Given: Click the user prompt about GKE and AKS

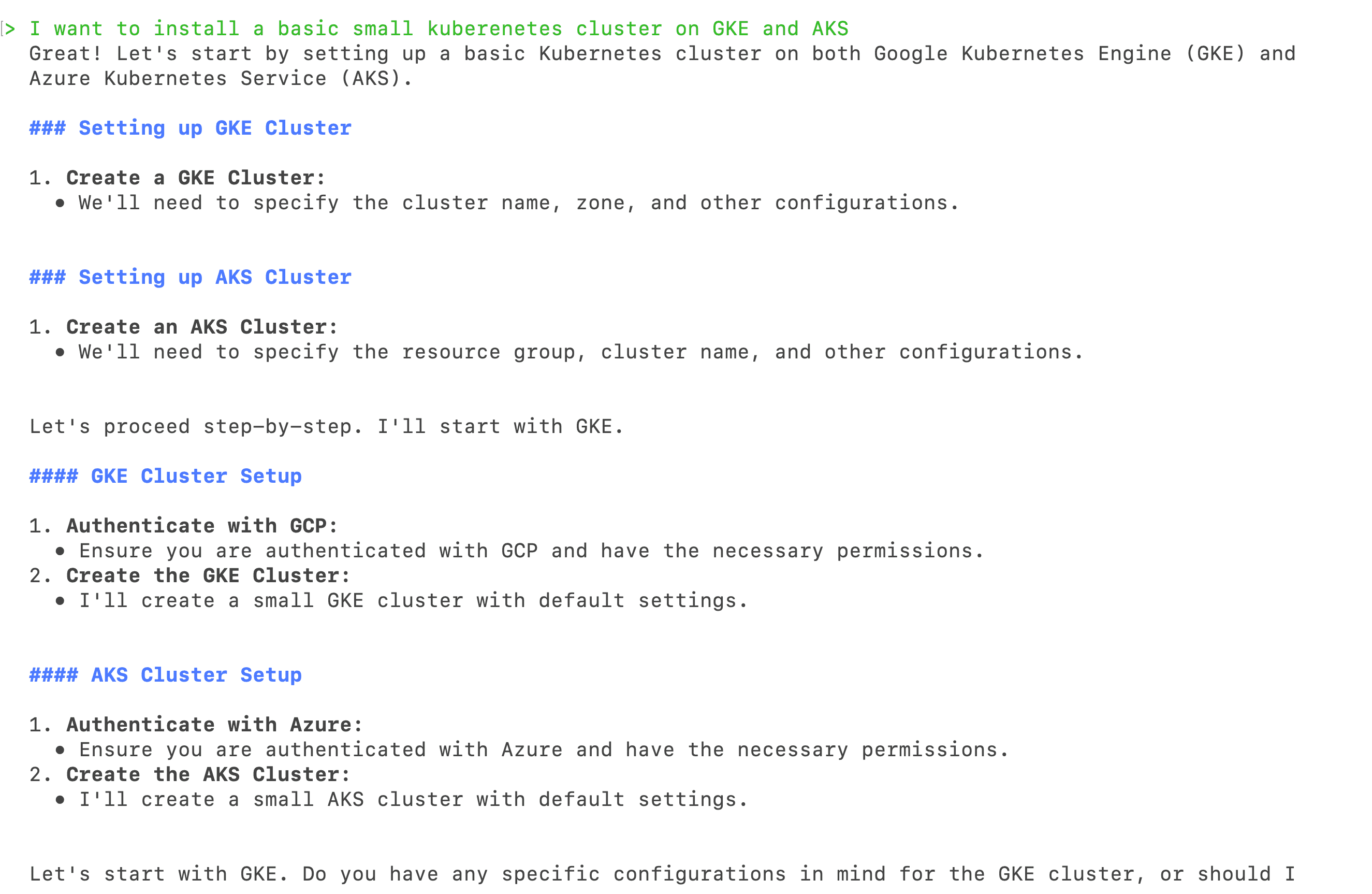Looking at the screenshot, I should click(x=439, y=29).
